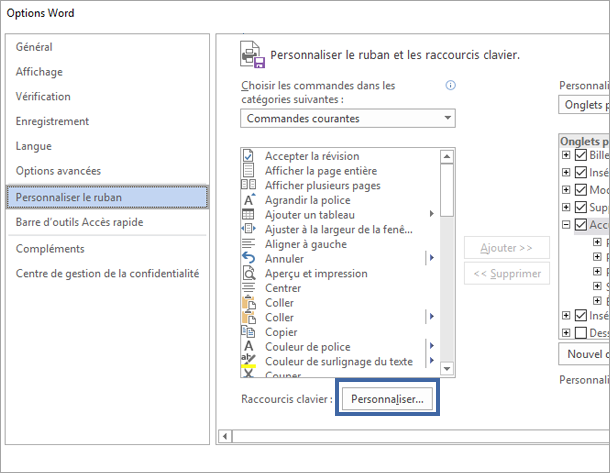Toggle the Acc tab checkbox
Viewport: 610px width, 473px height.
point(581,224)
